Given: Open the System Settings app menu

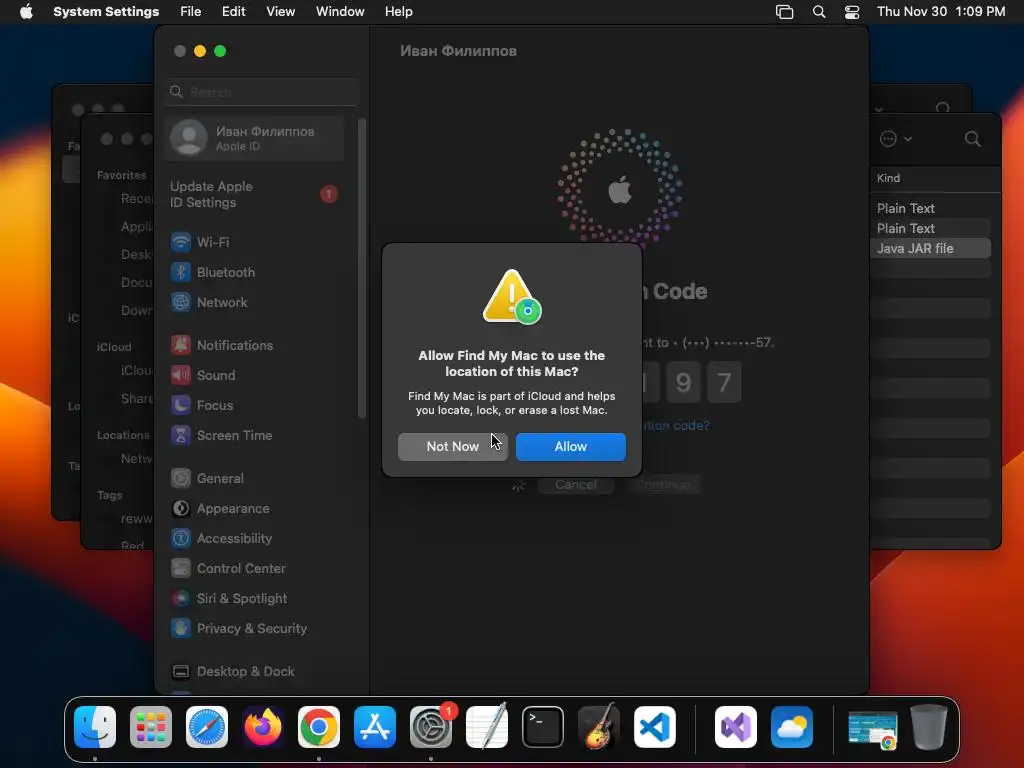Looking at the screenshot, I should point(106,12).
